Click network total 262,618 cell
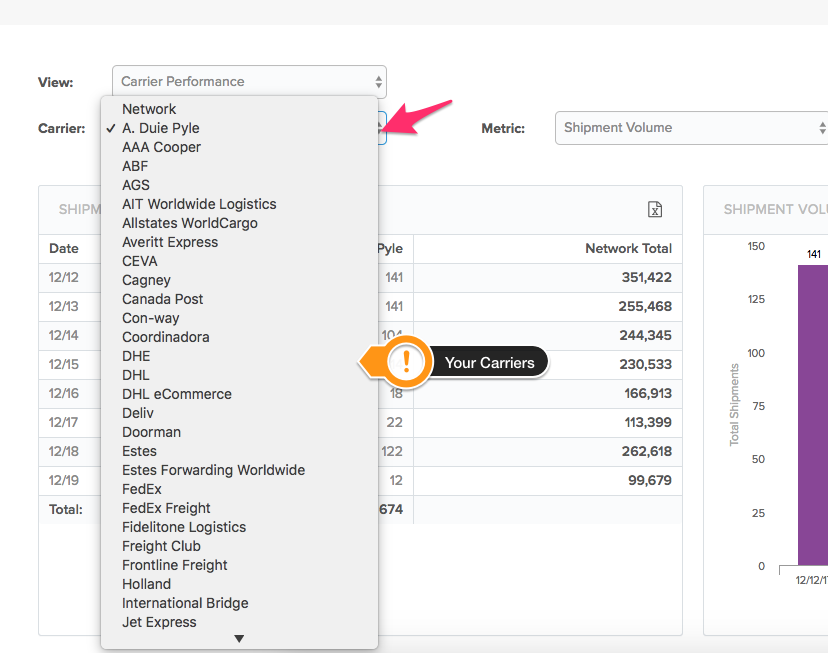 (548, 451)
